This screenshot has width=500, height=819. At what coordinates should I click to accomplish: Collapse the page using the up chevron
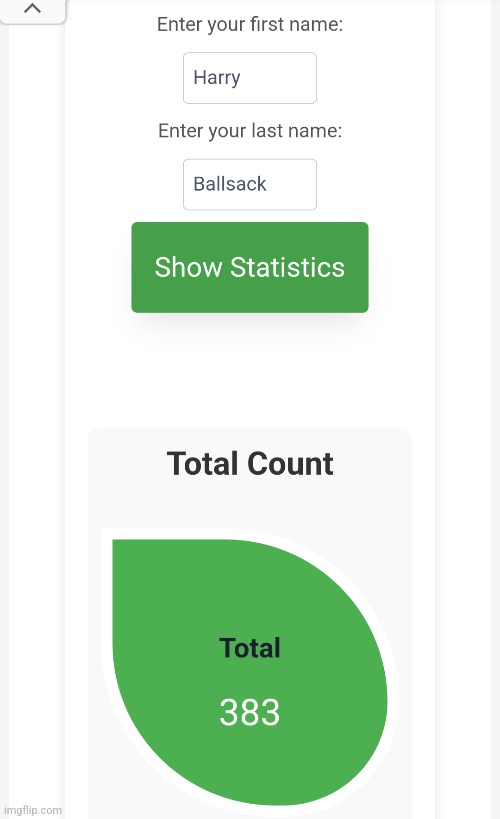pyautogui.click(x=32, y=8)
